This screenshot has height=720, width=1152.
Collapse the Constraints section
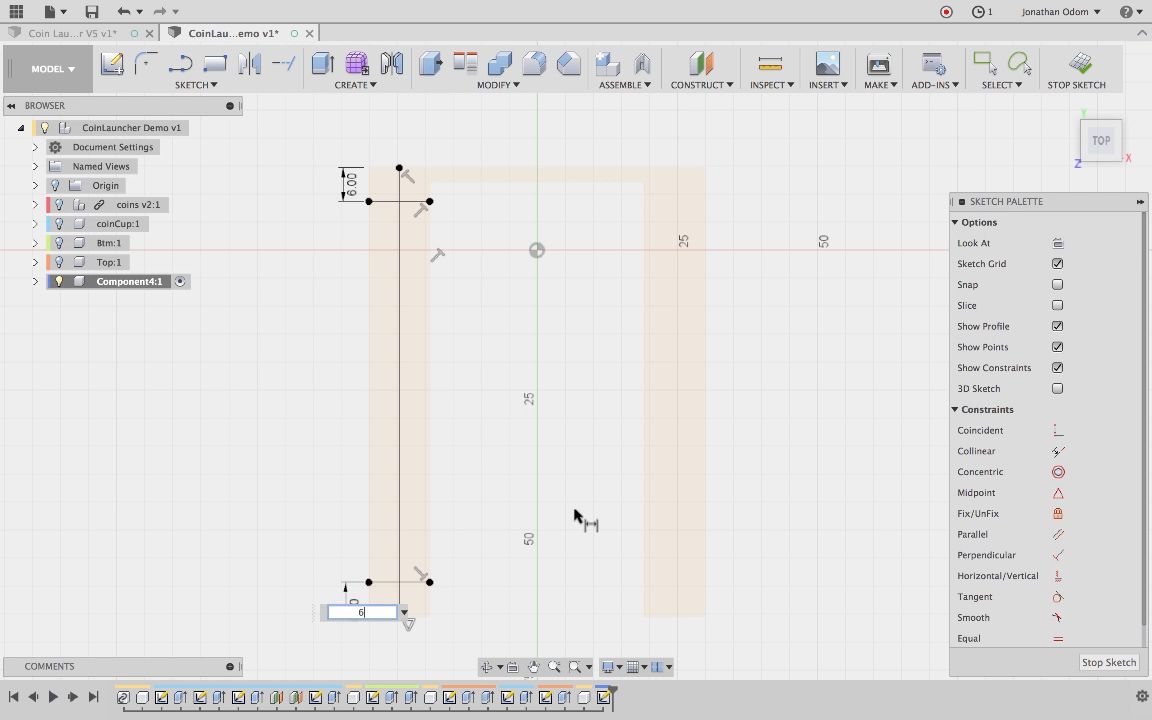pos(955,410)
